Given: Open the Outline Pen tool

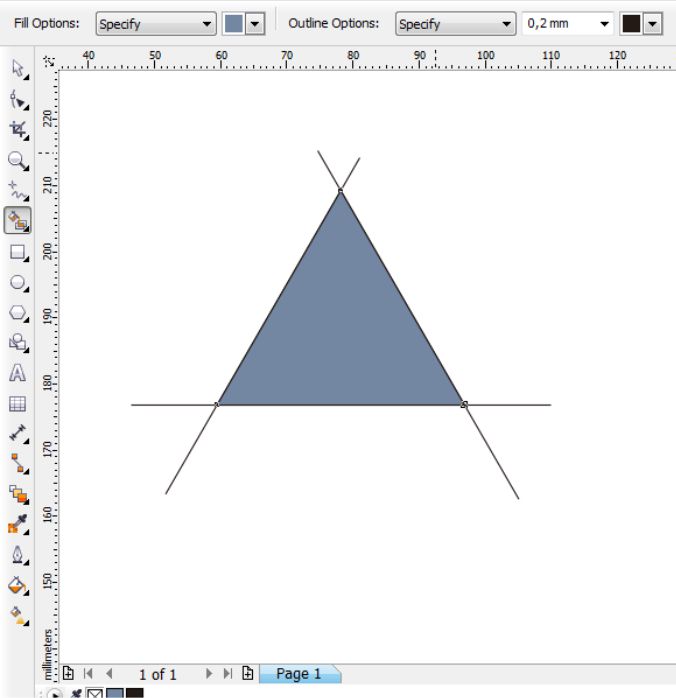Looking at the screenshot, I should coord(18,555).
